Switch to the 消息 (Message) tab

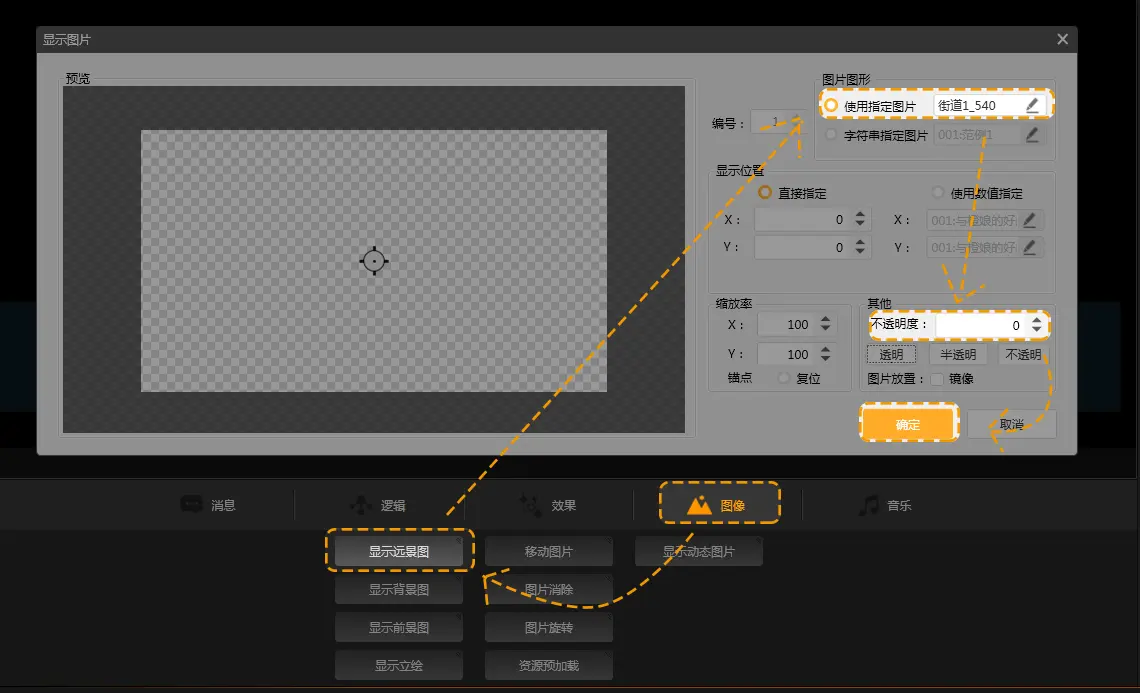click(208, 505)
